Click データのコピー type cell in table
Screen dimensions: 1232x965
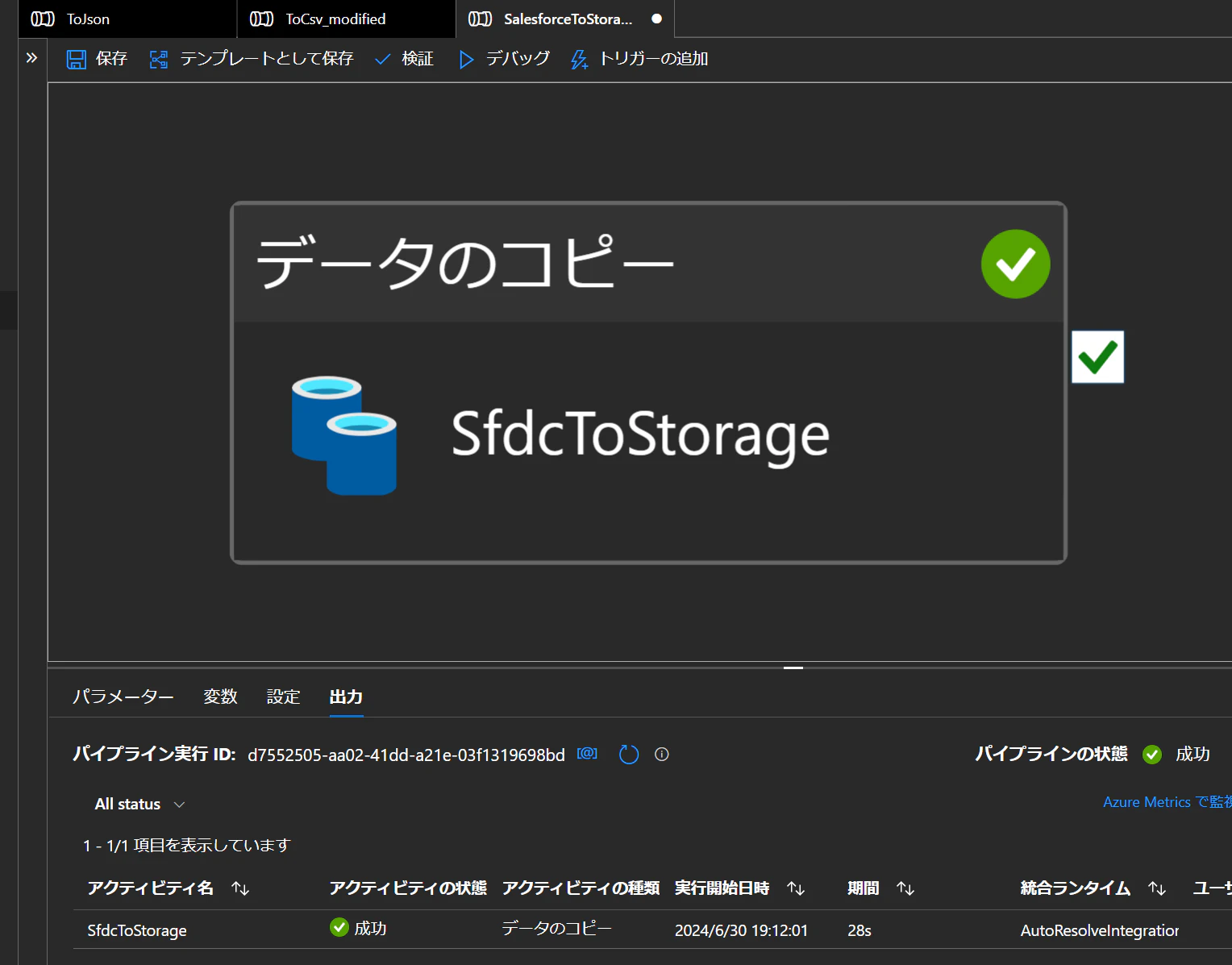click(556, 928)
